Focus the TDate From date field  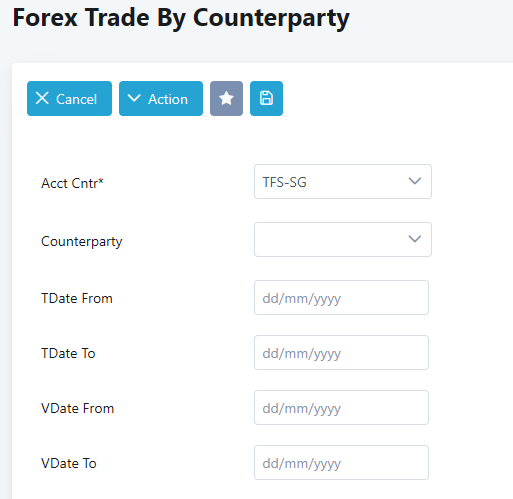coord(341,297)
